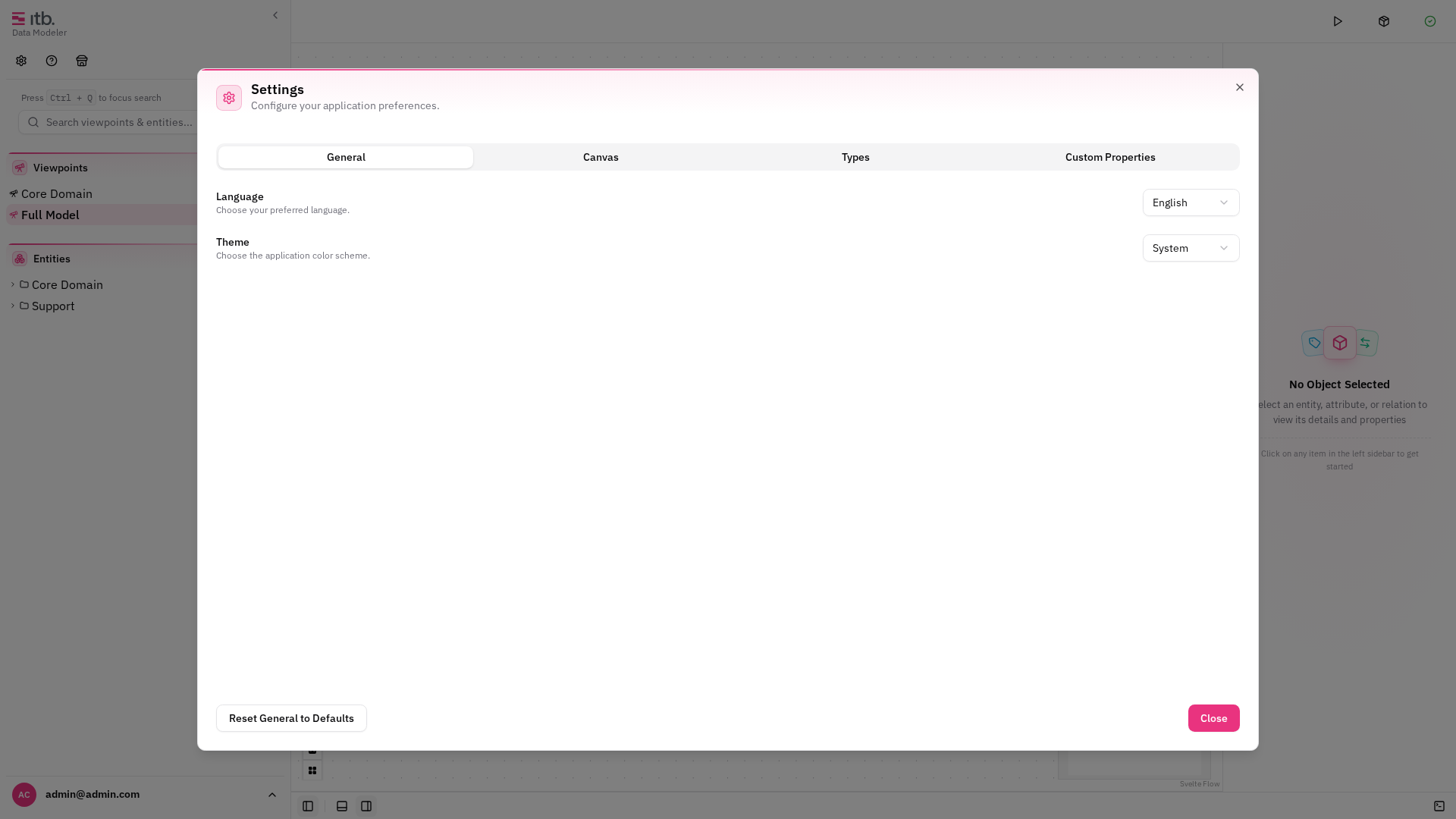Screen dimensions: 1456x819
Task: Switch to the Custom Properties tab
Action: click(1110, 157)
